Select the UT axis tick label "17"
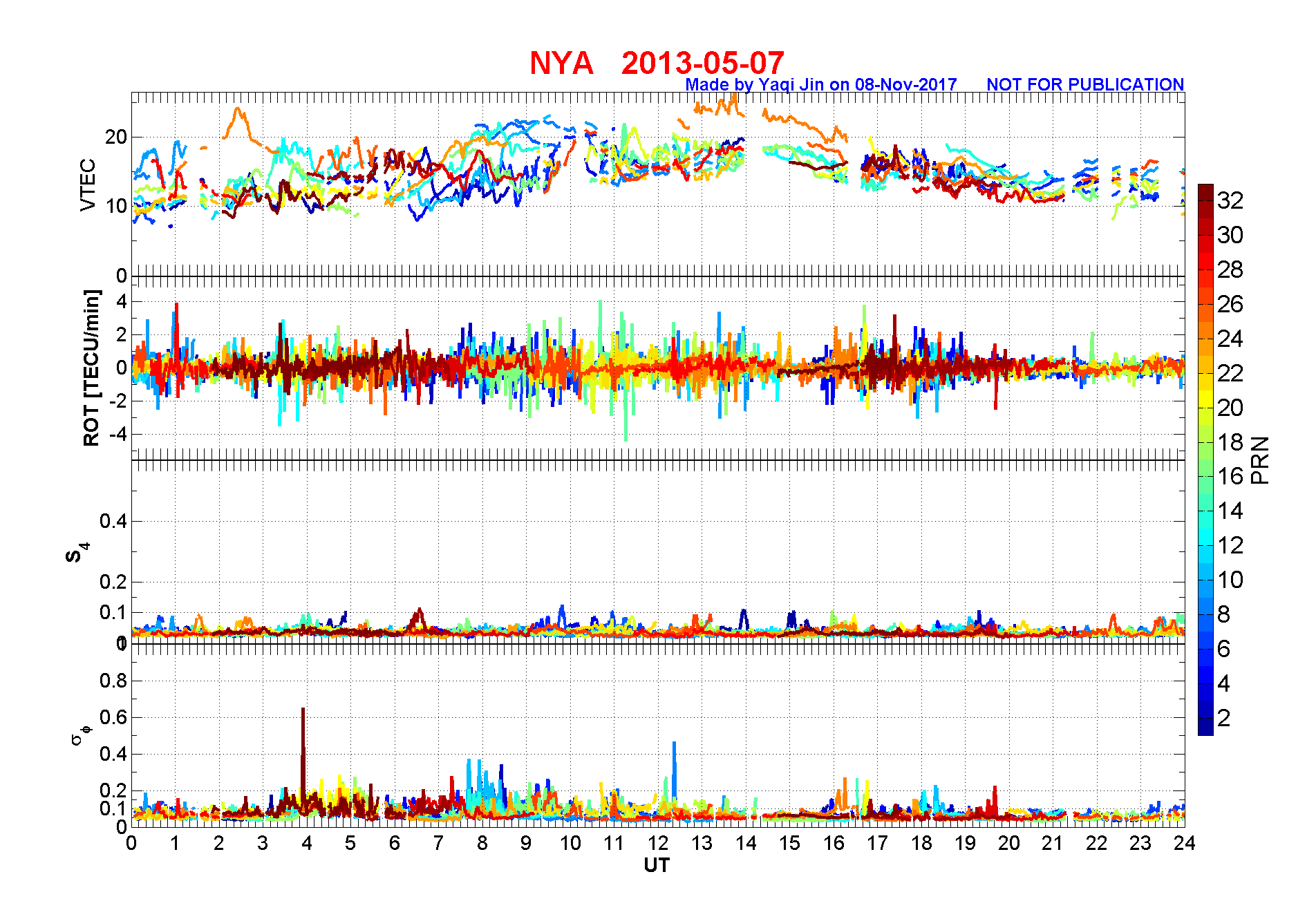 (877, 843)
